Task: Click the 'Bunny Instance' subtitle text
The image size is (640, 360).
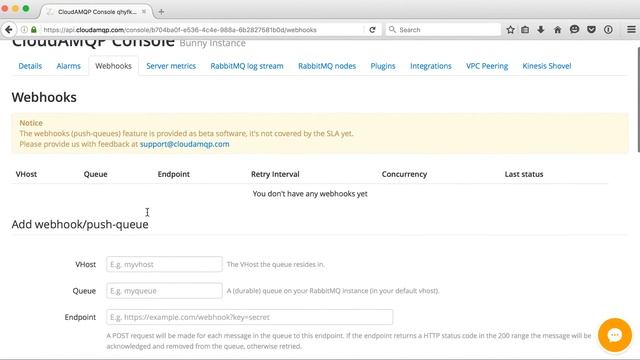Action: click(x=213, y=43)
